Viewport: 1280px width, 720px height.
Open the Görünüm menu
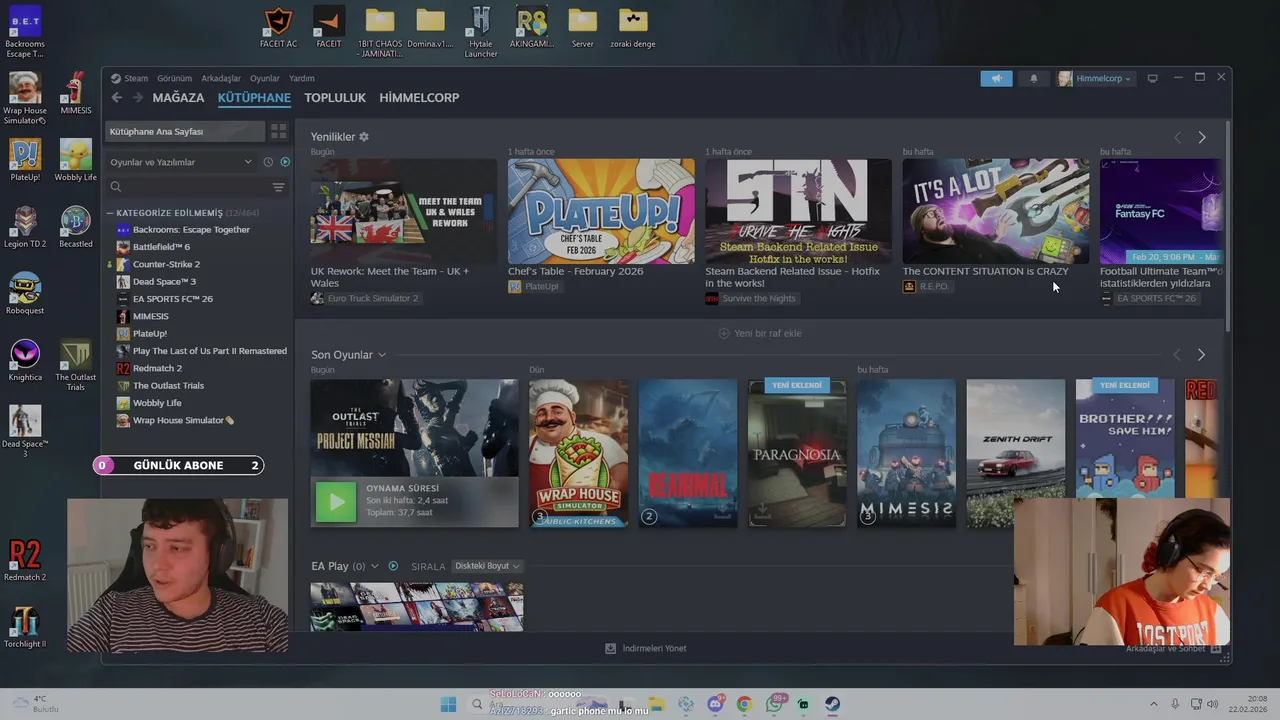click(174, 78)
